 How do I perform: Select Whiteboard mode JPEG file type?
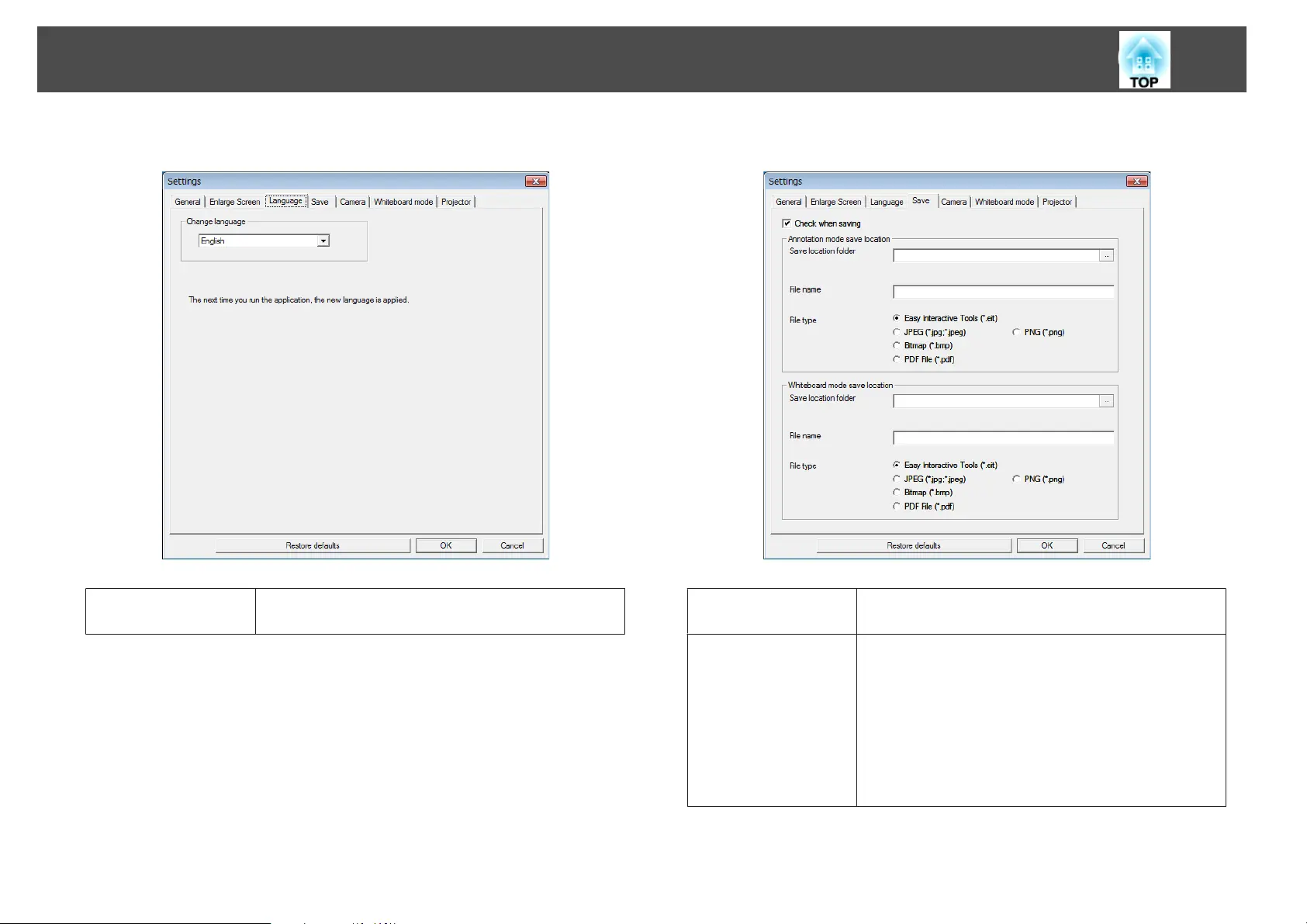(897, 479)
